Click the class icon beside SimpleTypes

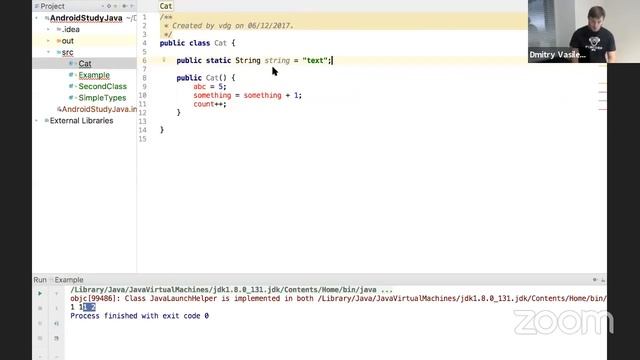pyautogui.click(x=71, y=98)
